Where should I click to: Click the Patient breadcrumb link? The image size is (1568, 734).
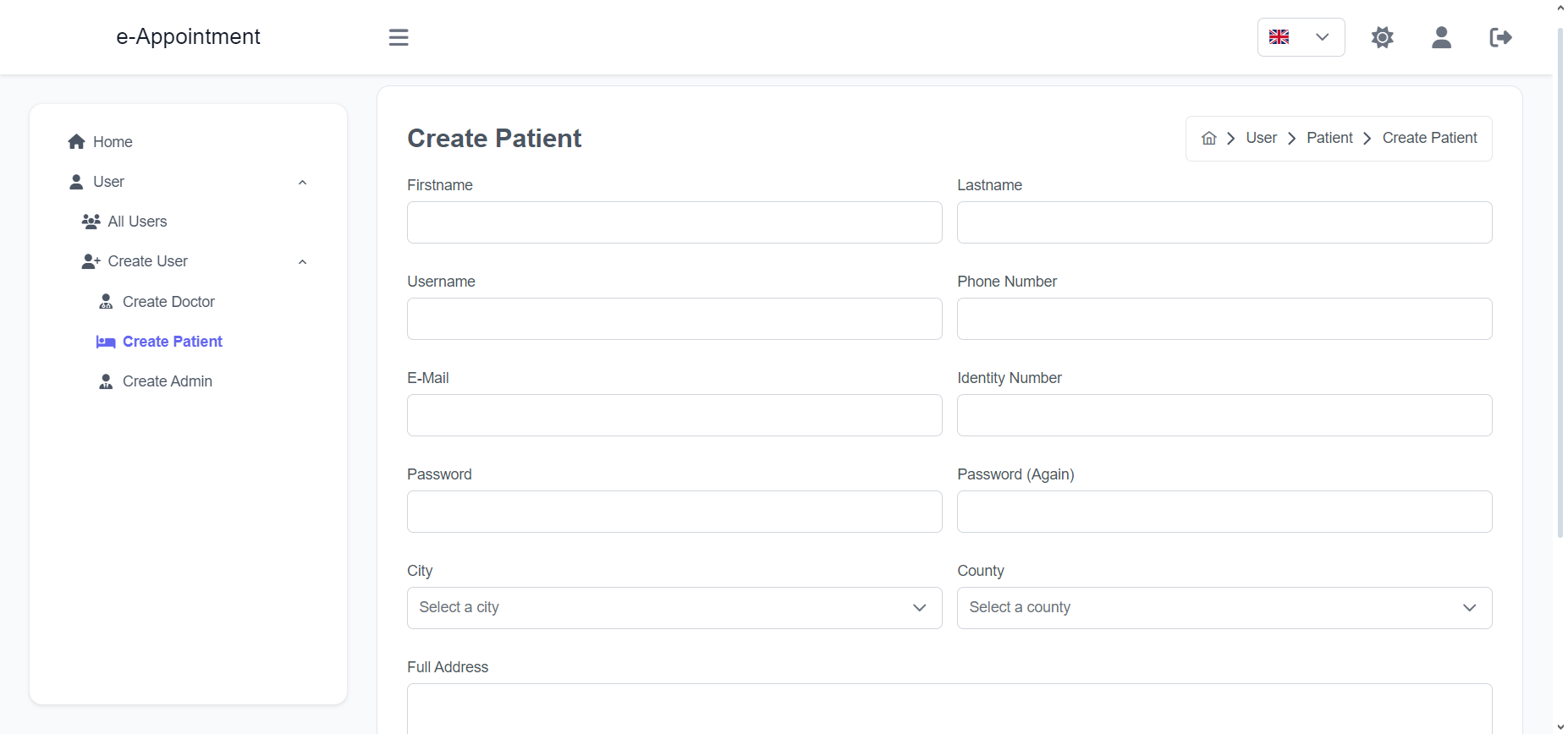click(1329, 138)
